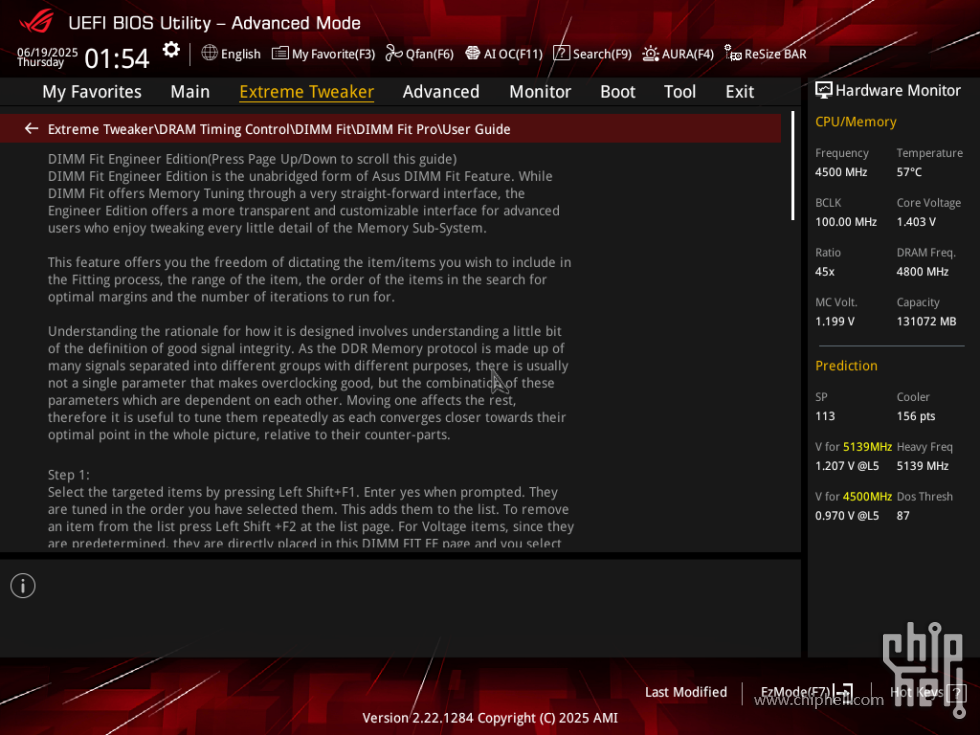Click the 1.207 V @L5 value
Screen dimensions: 980x735
coord(847,466)
